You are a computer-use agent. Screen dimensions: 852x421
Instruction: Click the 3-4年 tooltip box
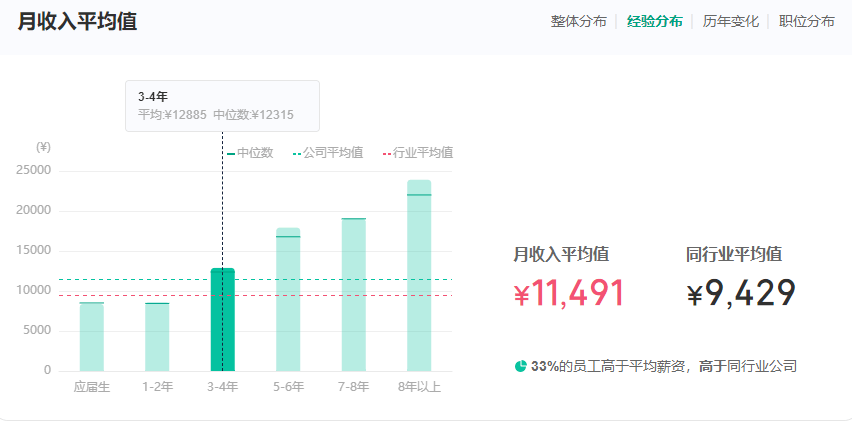(222, 106)
